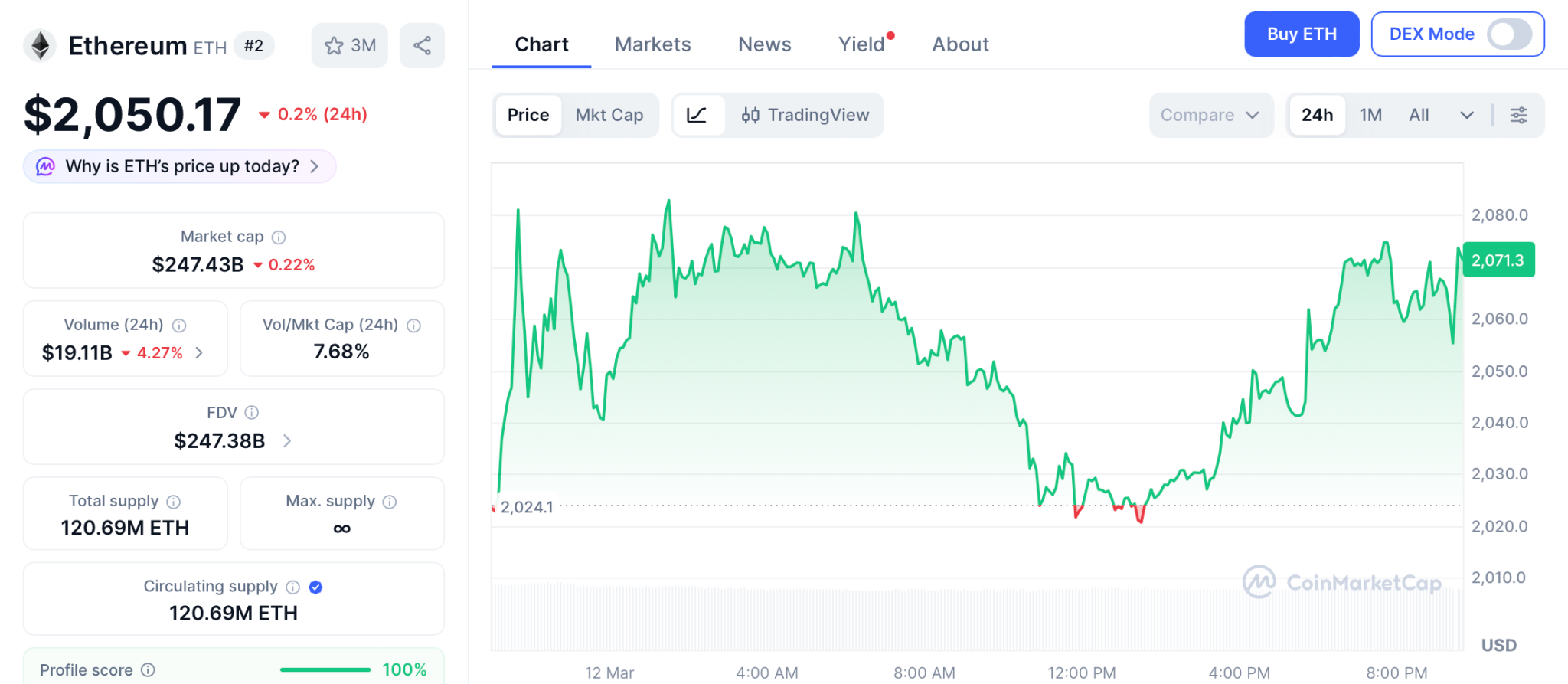Open chart settings sliders icon
This screenshot has width=1568, height=684.
point(1518,115)
